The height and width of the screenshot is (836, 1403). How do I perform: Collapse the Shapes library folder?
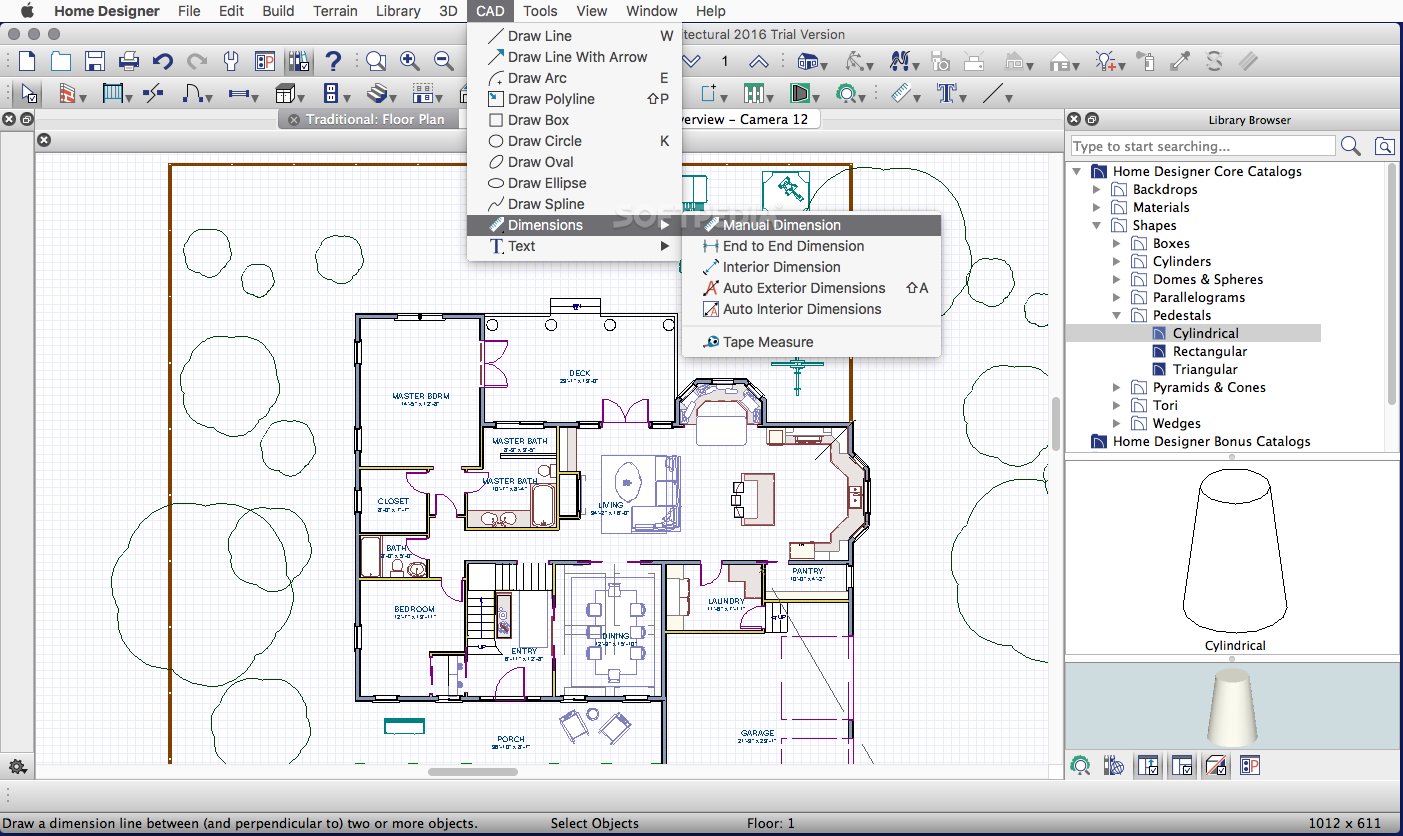click(x=1097, y=226)
